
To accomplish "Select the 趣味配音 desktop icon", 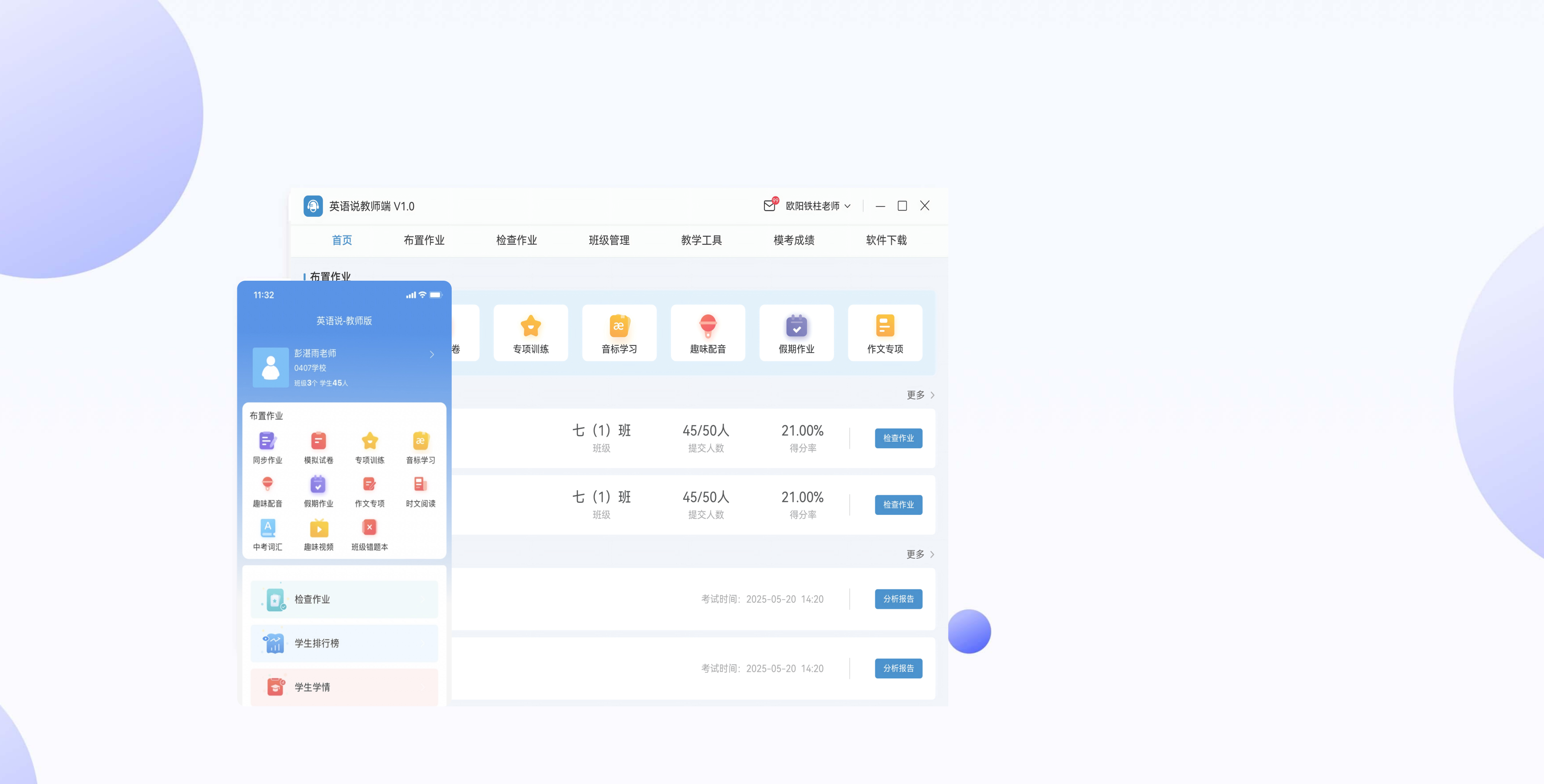I will [707, 333].
